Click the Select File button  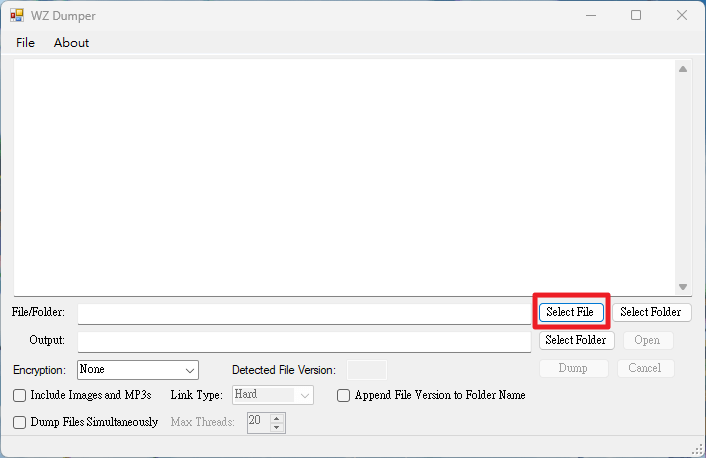coord(571,312)
